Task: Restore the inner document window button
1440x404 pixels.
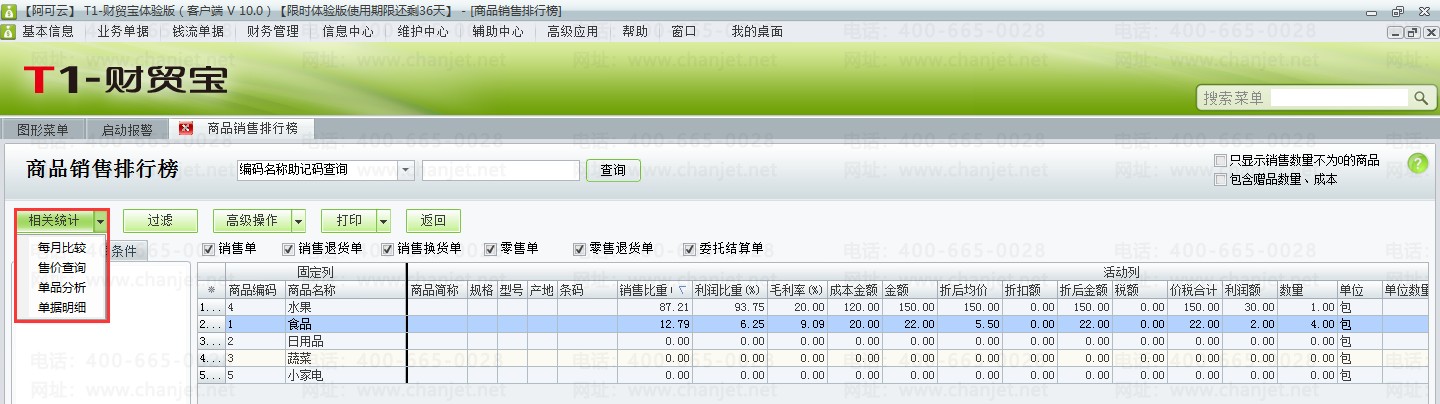Action: click(x=1413, y=32)
